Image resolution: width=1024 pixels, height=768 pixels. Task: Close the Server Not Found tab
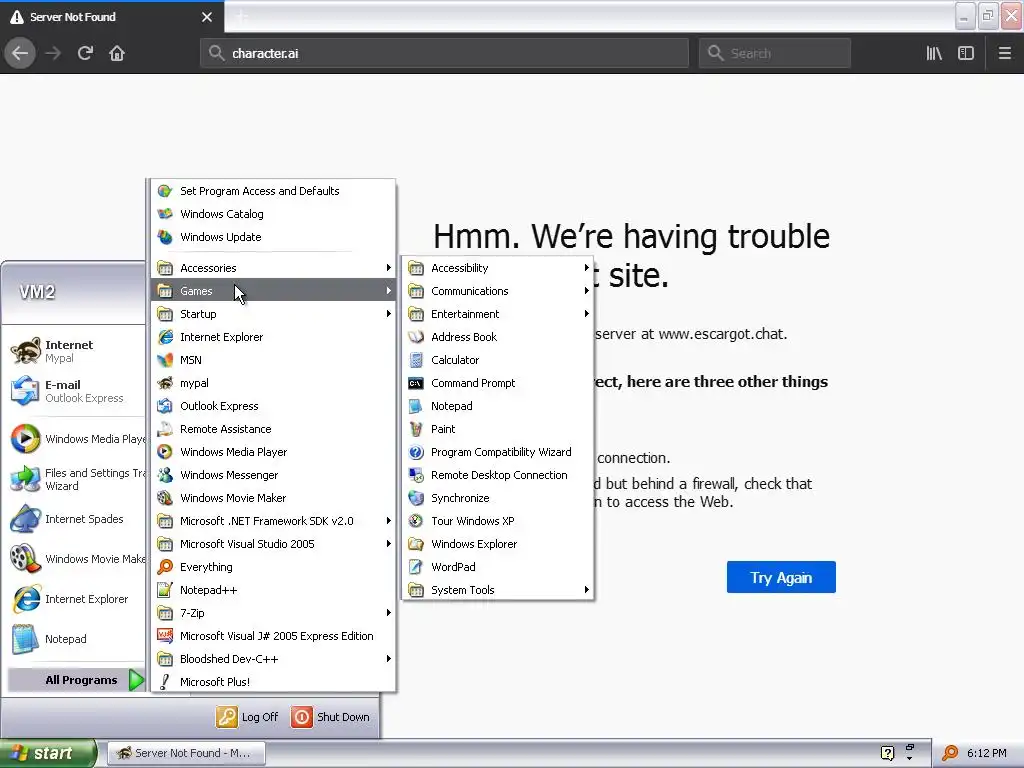(x=207, y=17)
